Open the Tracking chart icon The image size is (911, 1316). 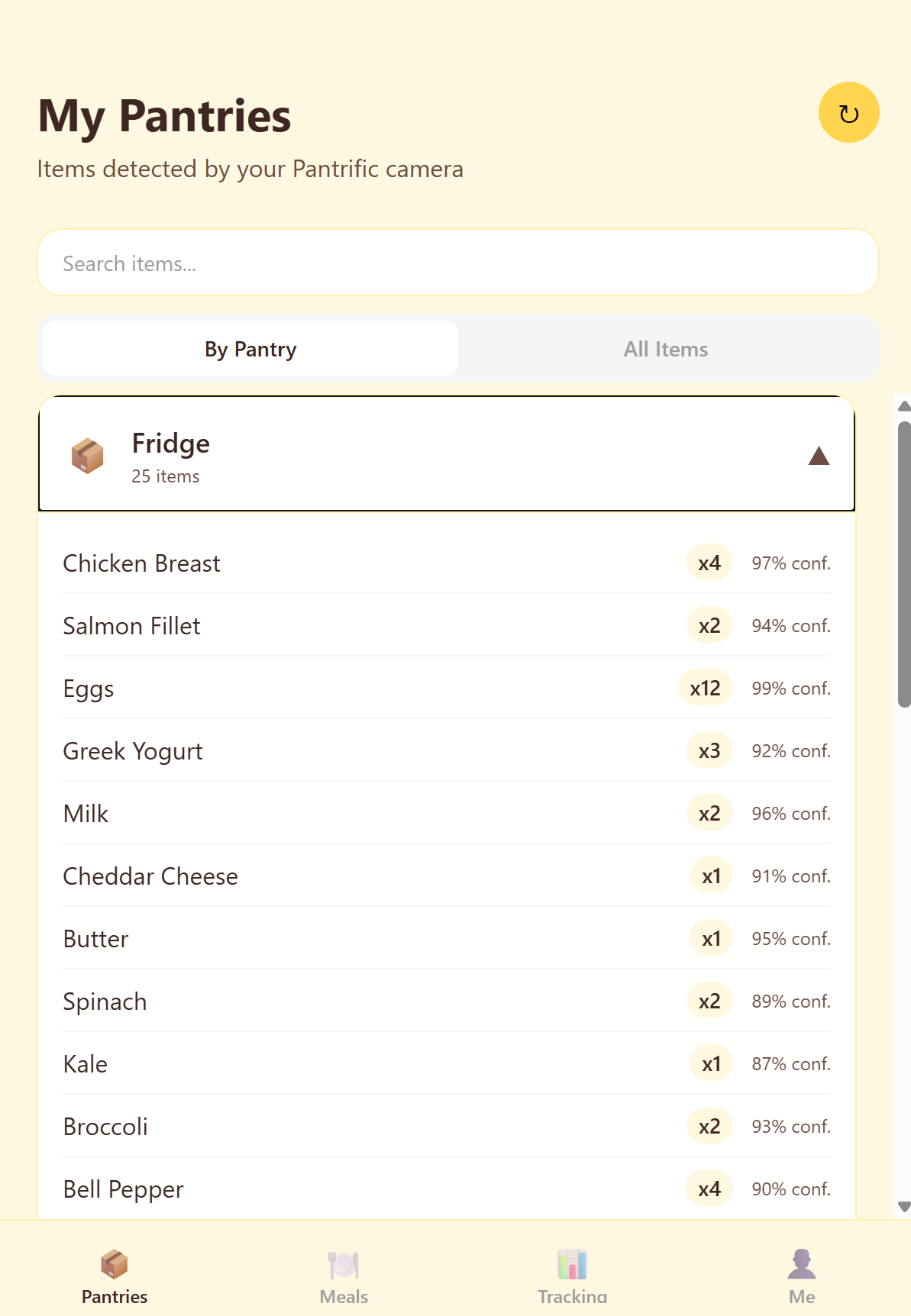click(x=572, y=1264)
